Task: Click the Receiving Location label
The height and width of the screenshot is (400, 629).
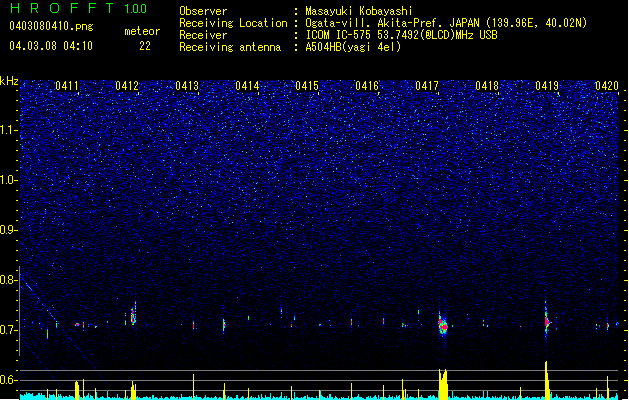Action: (233, 23)
